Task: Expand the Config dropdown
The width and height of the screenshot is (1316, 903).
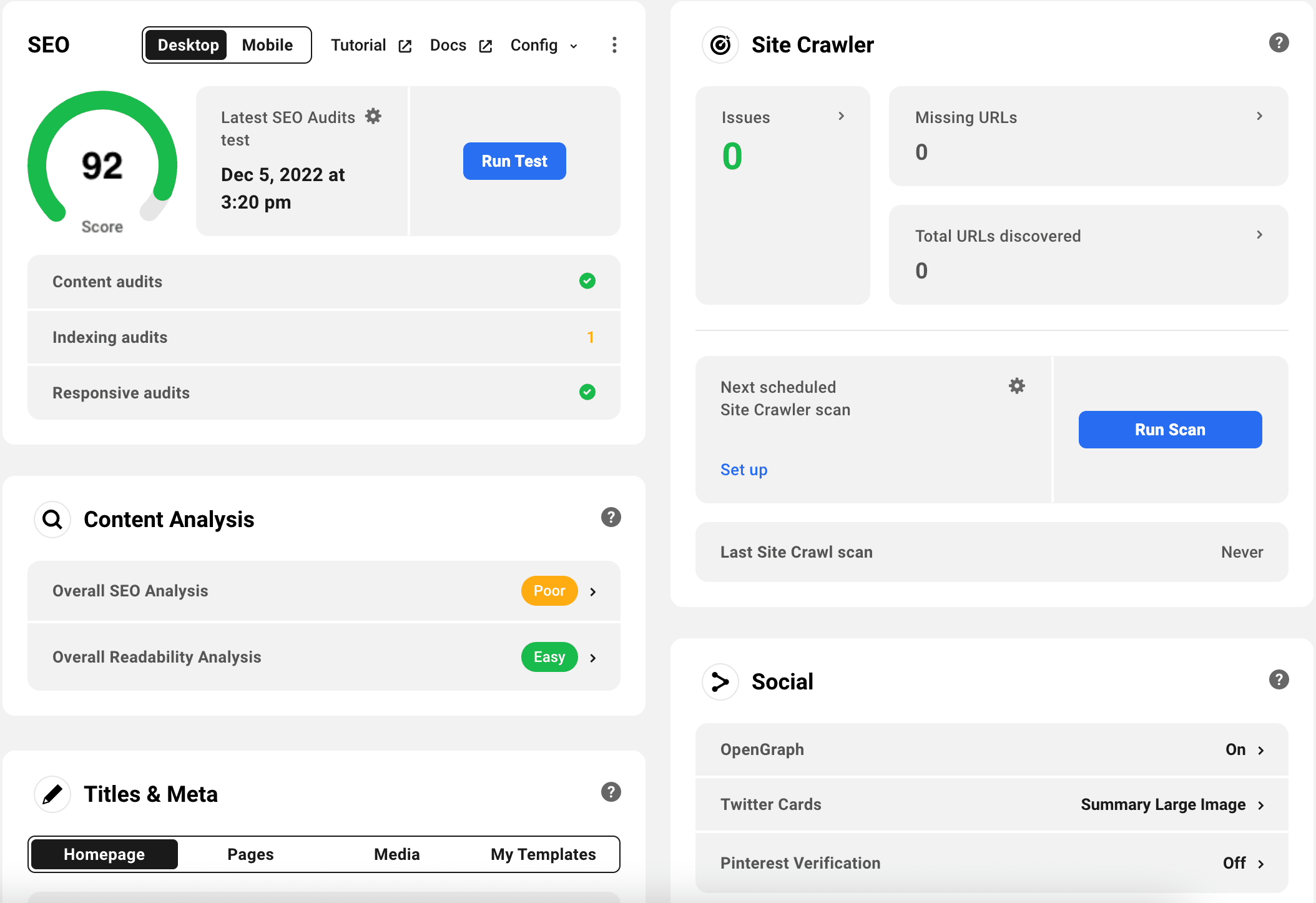Action: click(544, 45)
